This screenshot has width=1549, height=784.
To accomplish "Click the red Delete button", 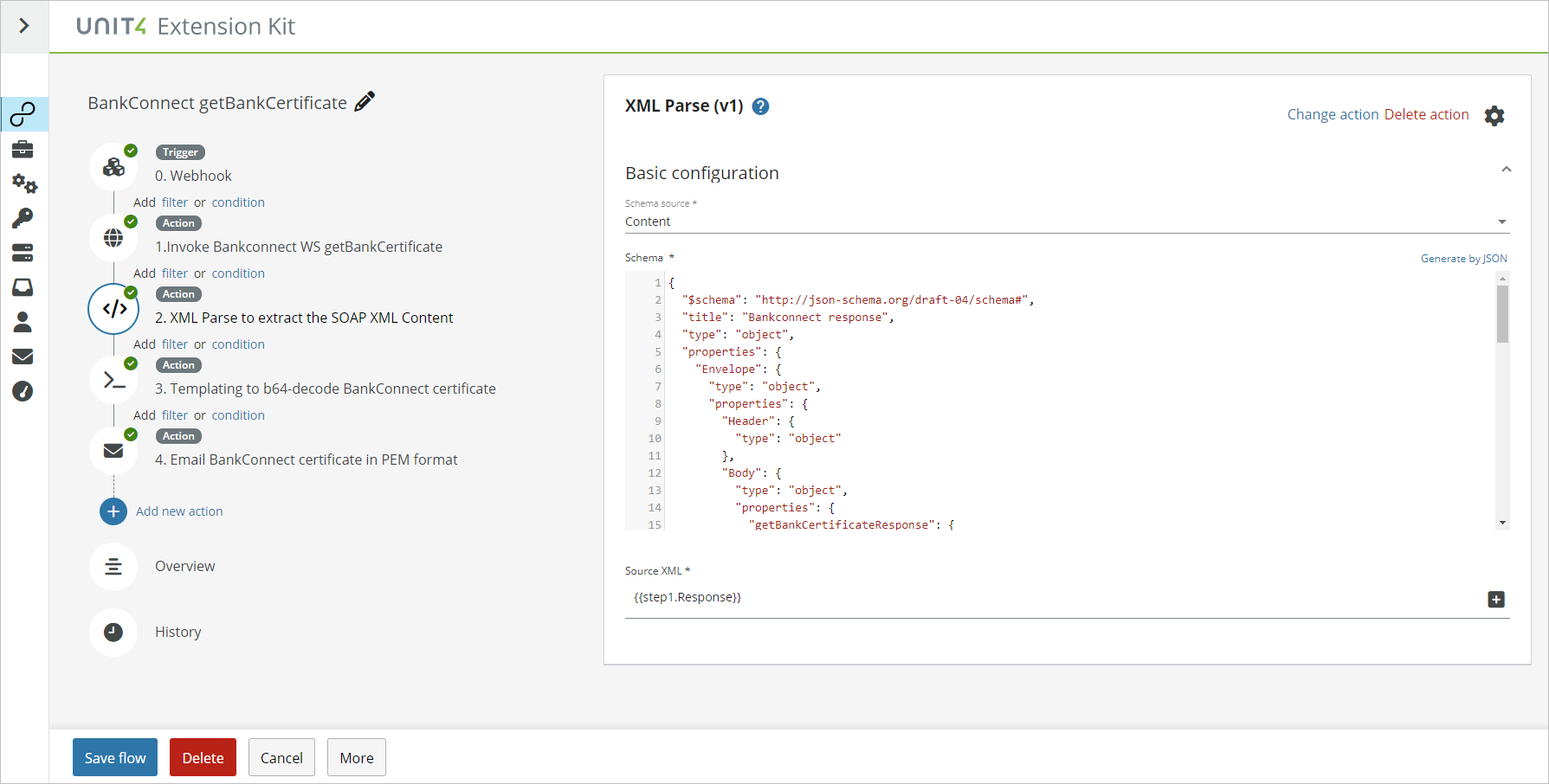I will point(203,757).
